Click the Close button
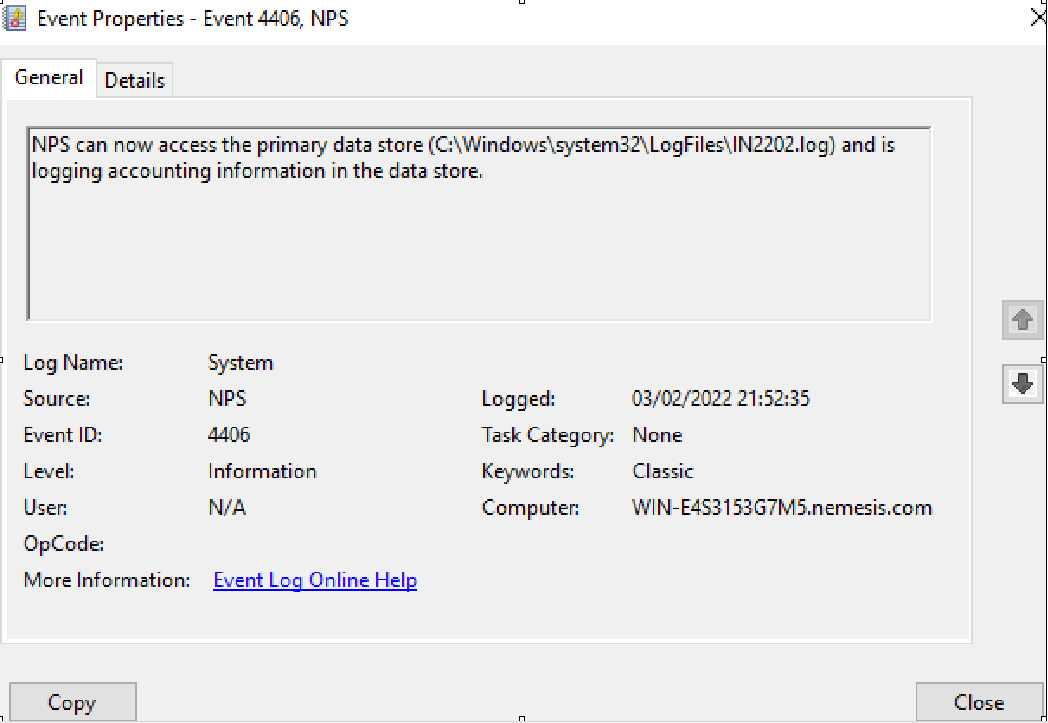1048x723 pixels. [979, 701]
